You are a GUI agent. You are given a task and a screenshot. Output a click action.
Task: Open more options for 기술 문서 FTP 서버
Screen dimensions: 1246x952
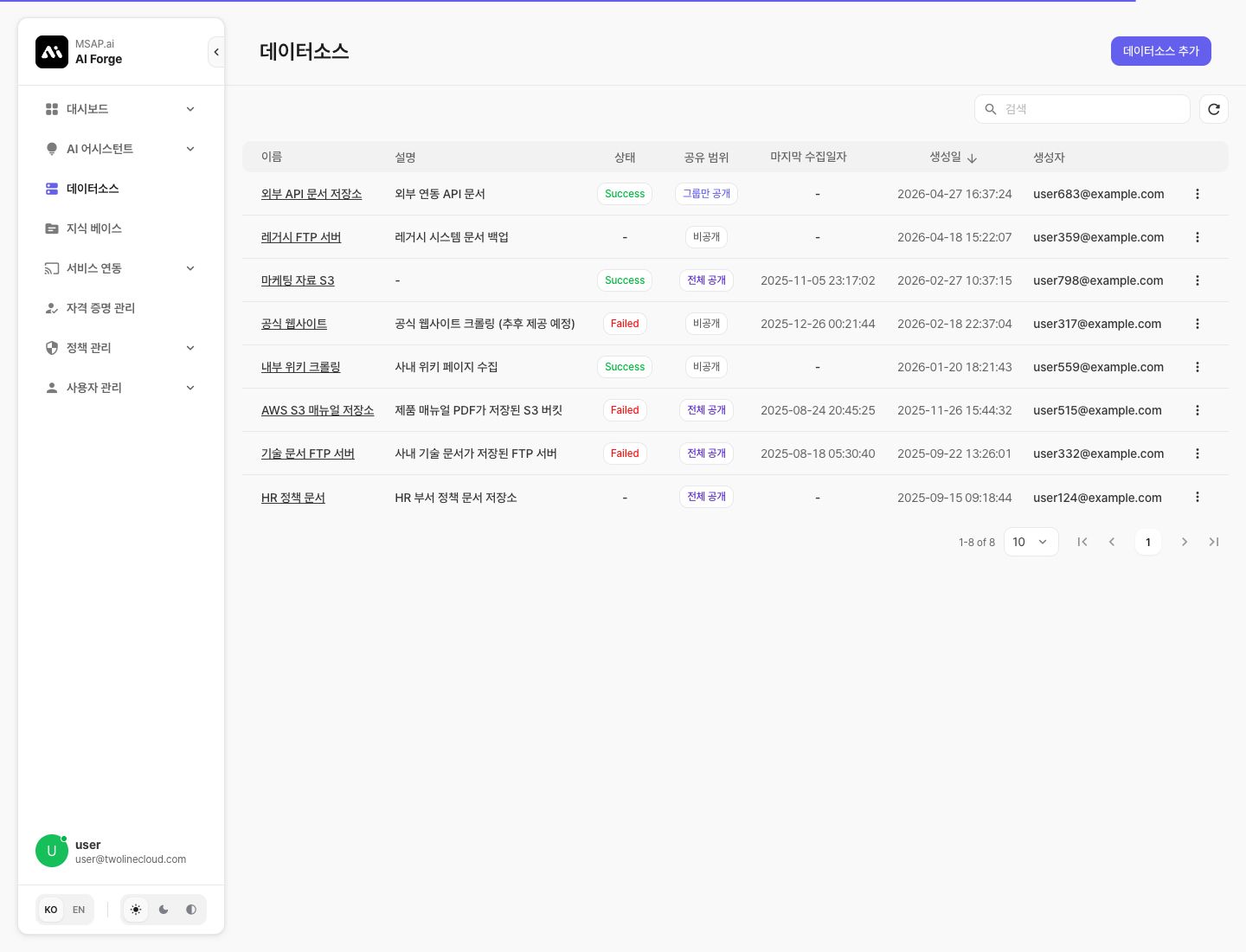pyautogui.click(x=1198, y=453)
